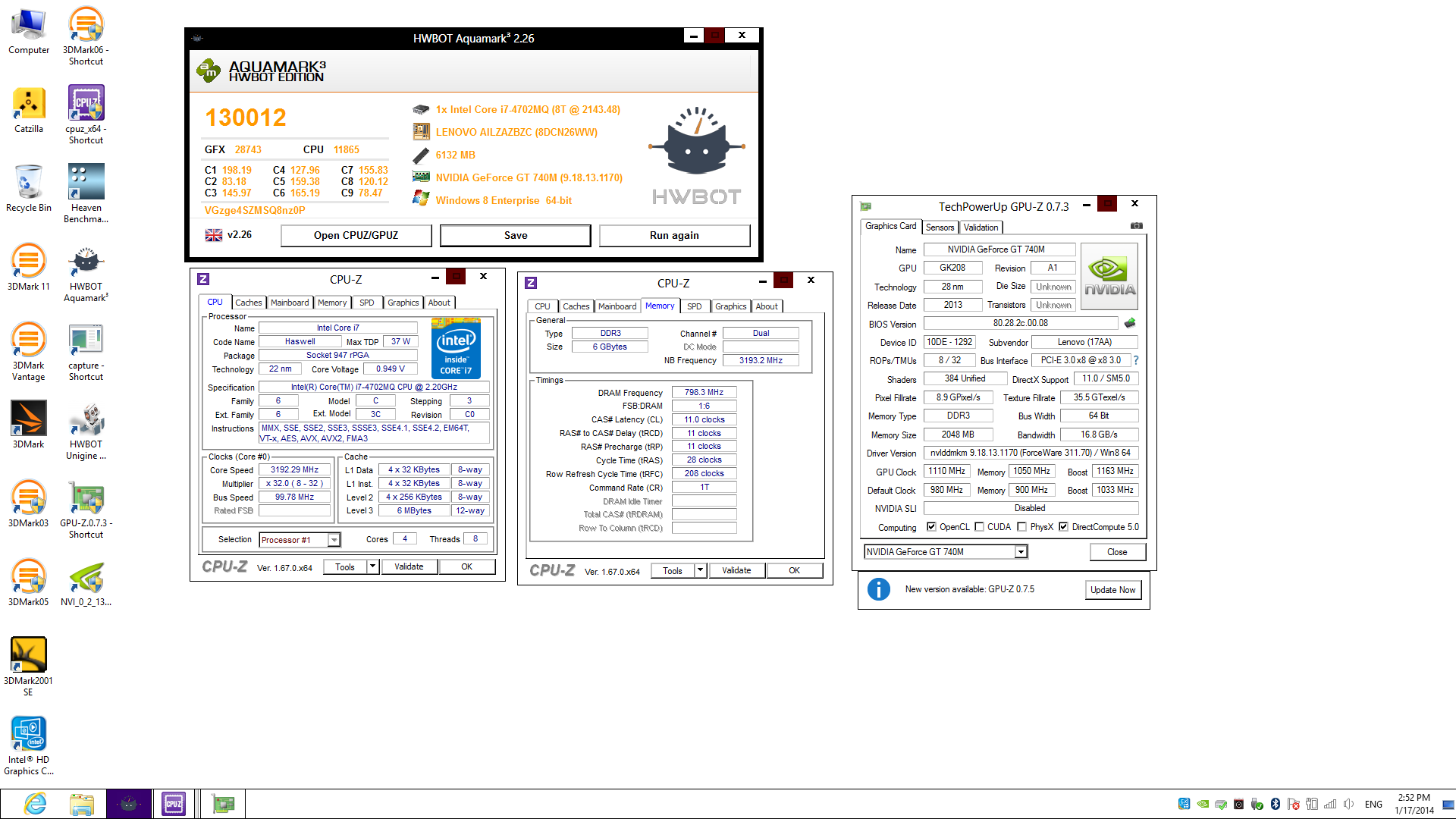The image size is (1456, 819).
Task: Toggle PhysX checkbox in GPU-Z
Action: tap(1021, 527)
